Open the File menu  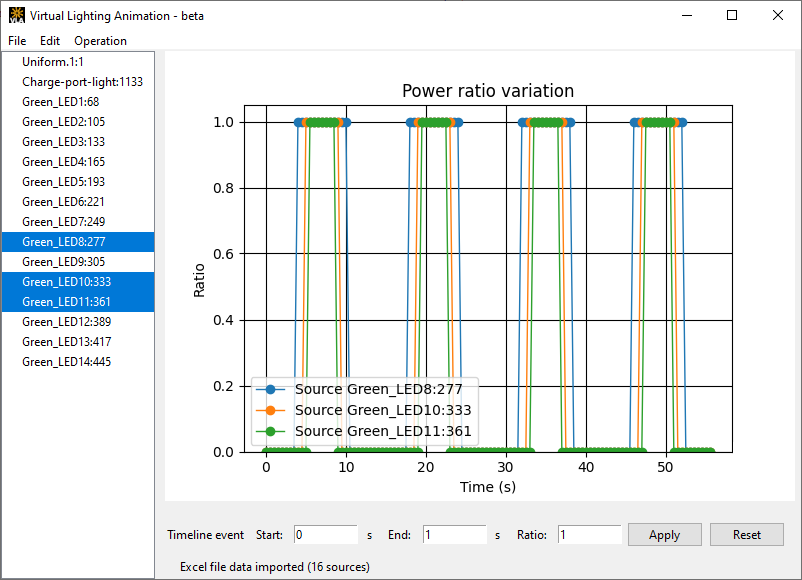[x=17, y=41]
